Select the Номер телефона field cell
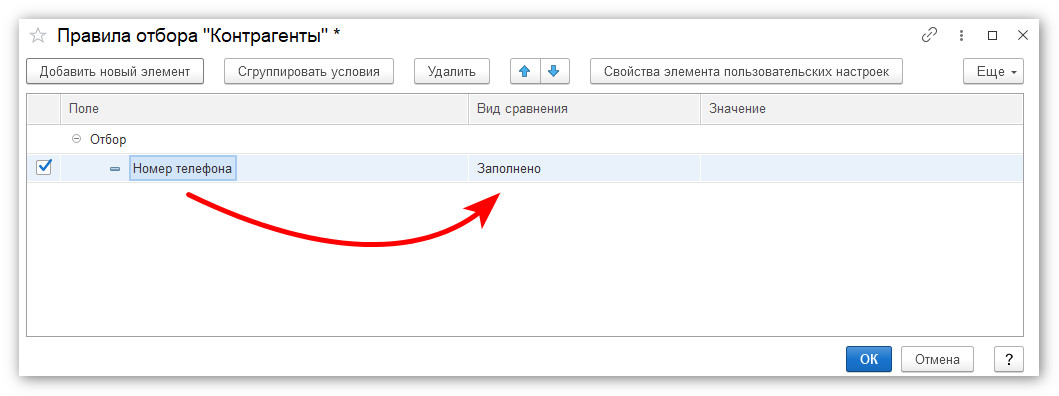1059x396 pixels. pos(182,169)
